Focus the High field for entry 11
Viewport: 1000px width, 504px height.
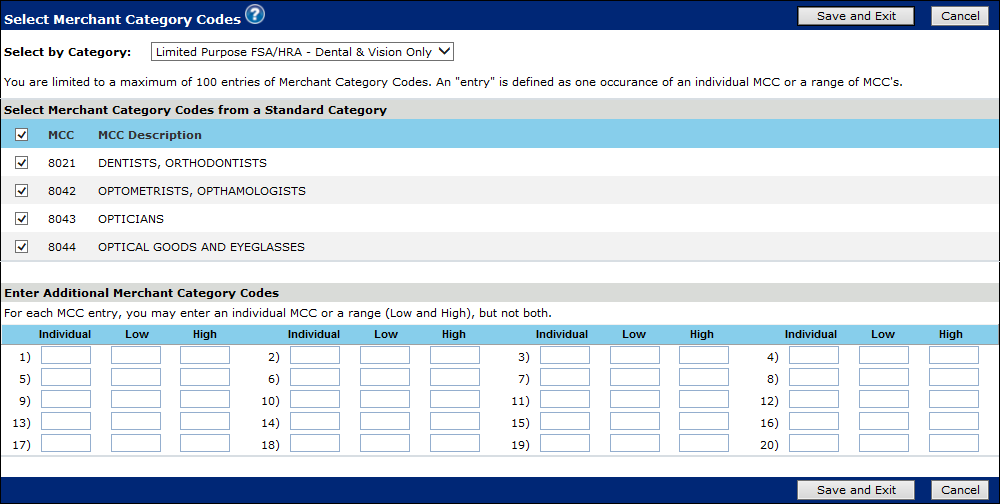[703, 399]
